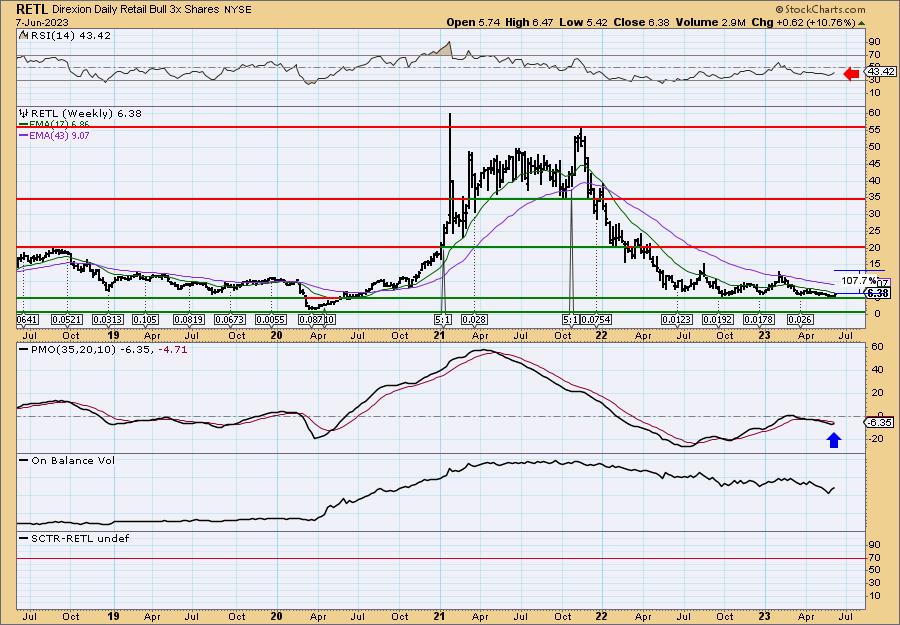
Task: Click the 0.0123 dividend marker
Action: (677, 319)
